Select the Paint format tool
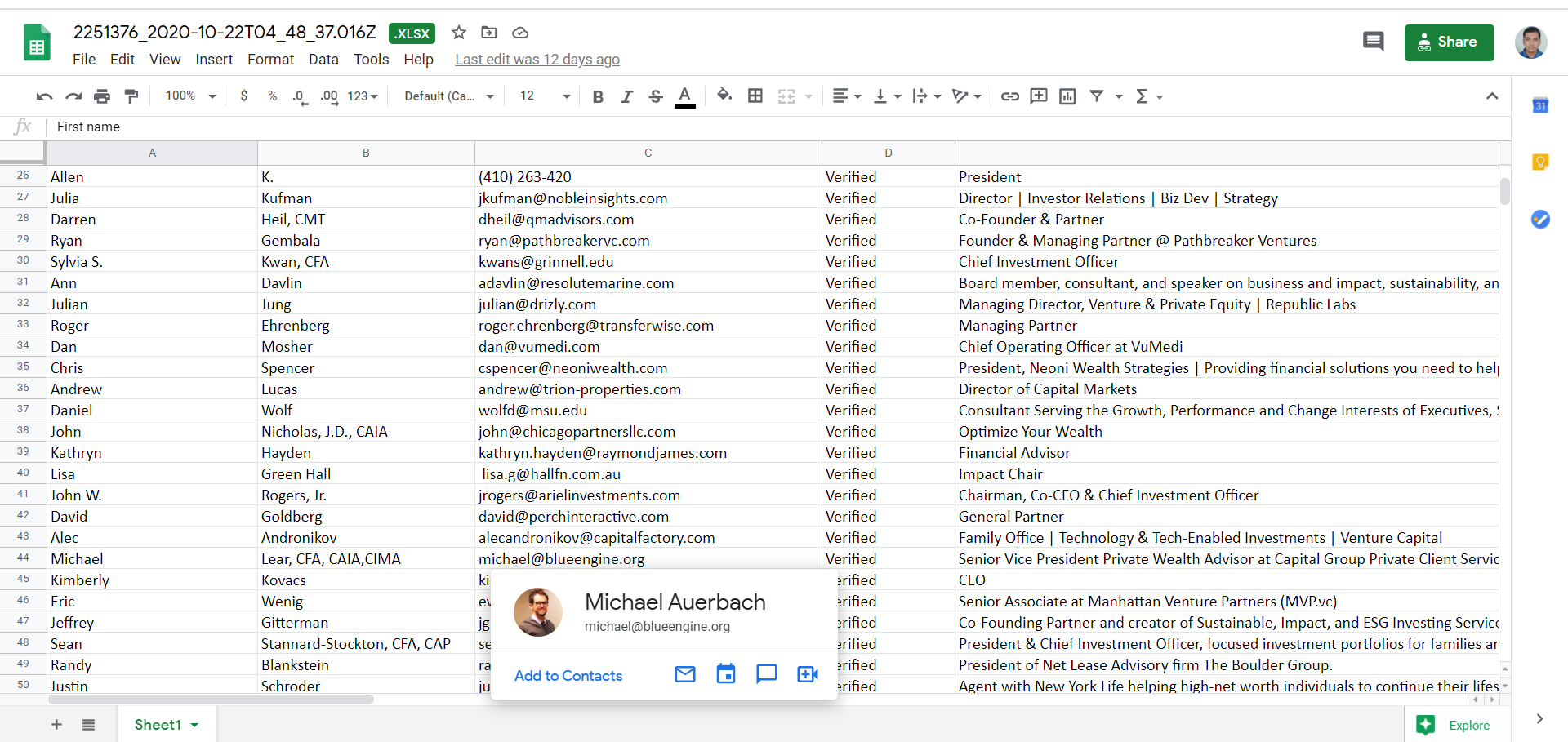1568x742 pixels. coord(131,96)
